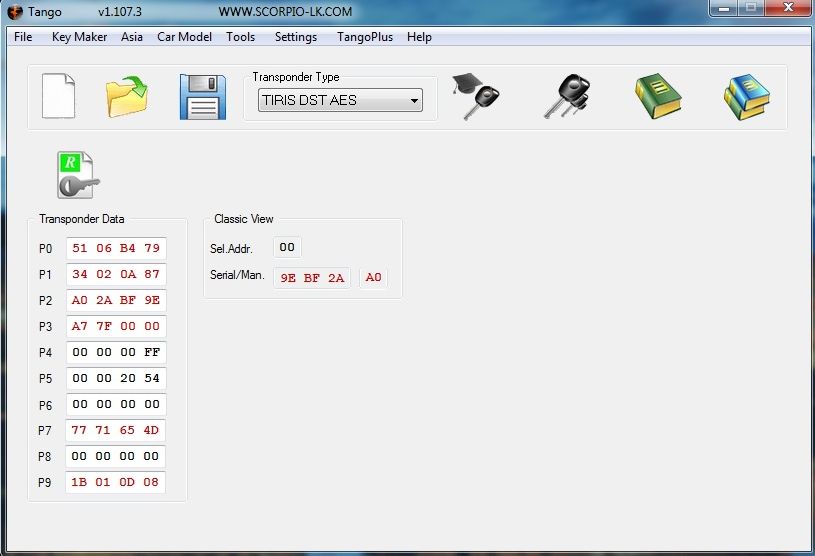This screenshot has height=556, width=815.
Task: Open the single green book icon
Action: pos(658,96)
